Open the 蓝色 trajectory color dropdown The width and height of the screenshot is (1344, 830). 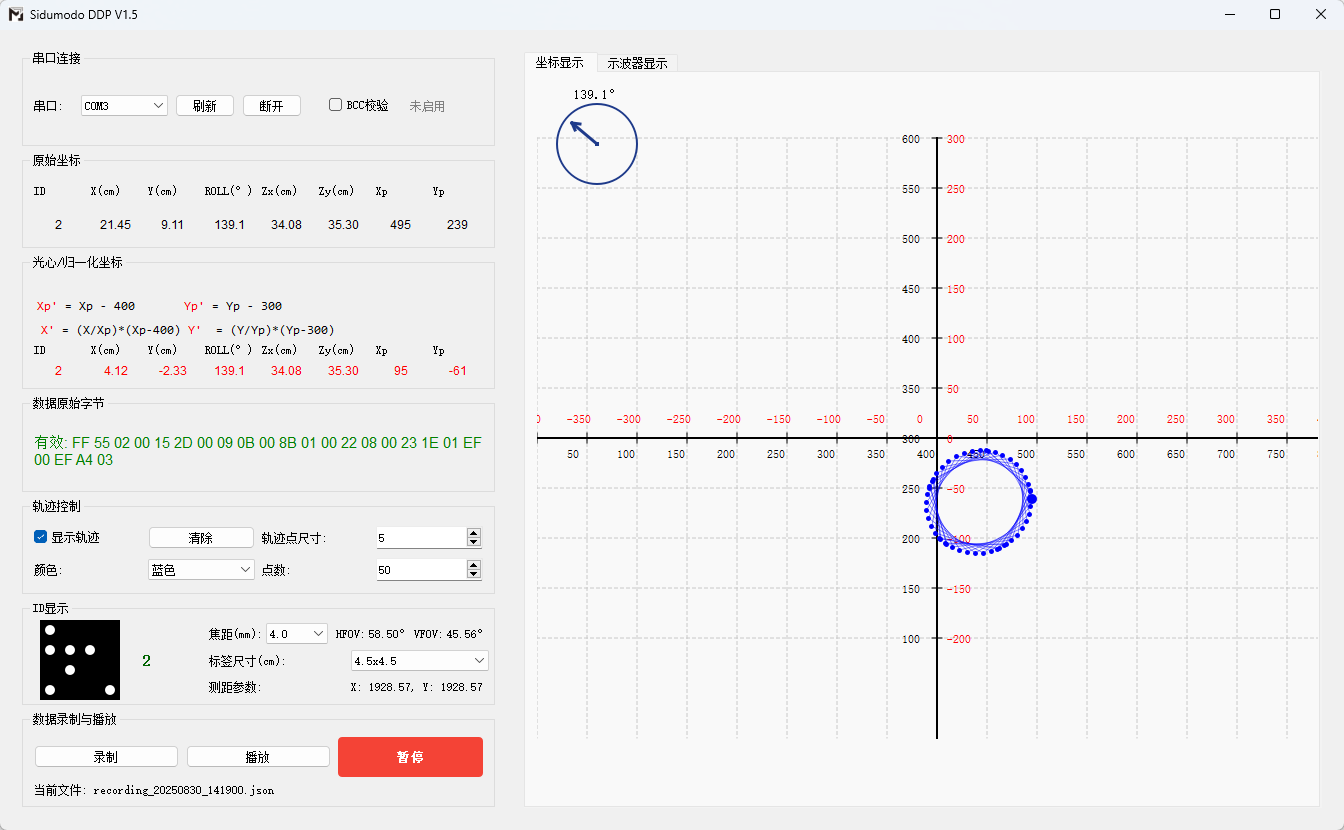pos(201,569)
